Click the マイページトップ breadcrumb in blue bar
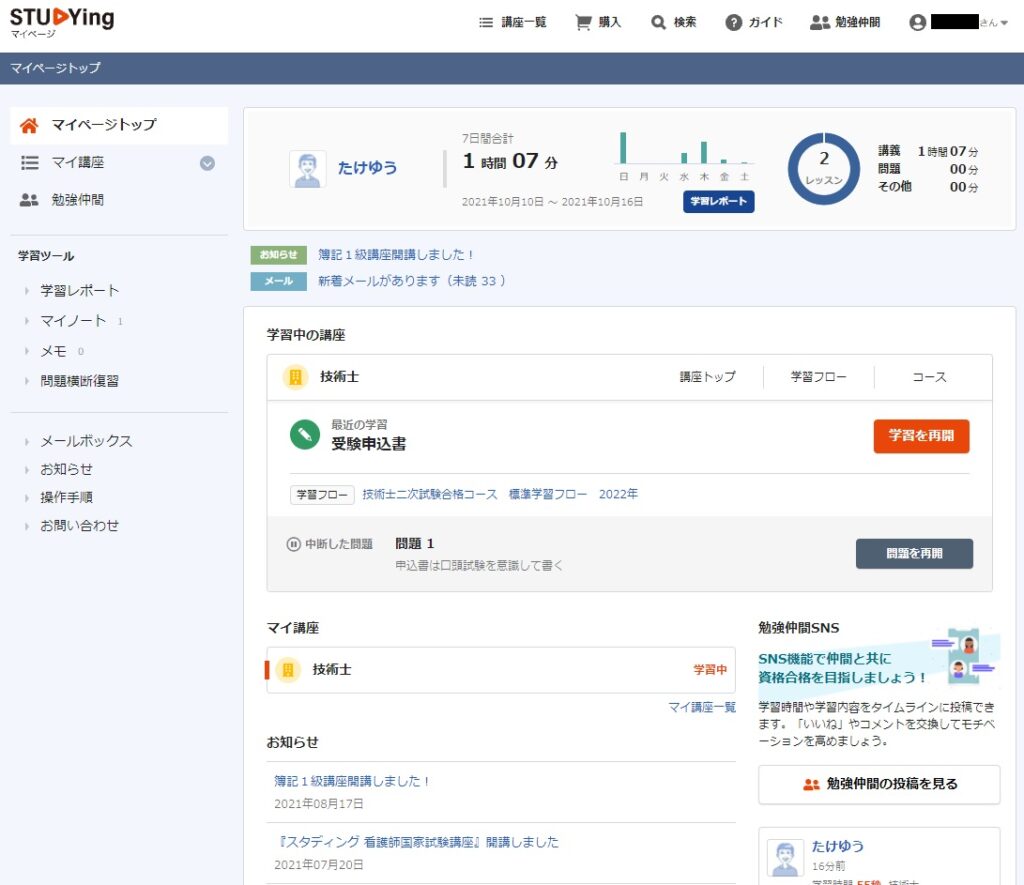 tap(56, 68)
